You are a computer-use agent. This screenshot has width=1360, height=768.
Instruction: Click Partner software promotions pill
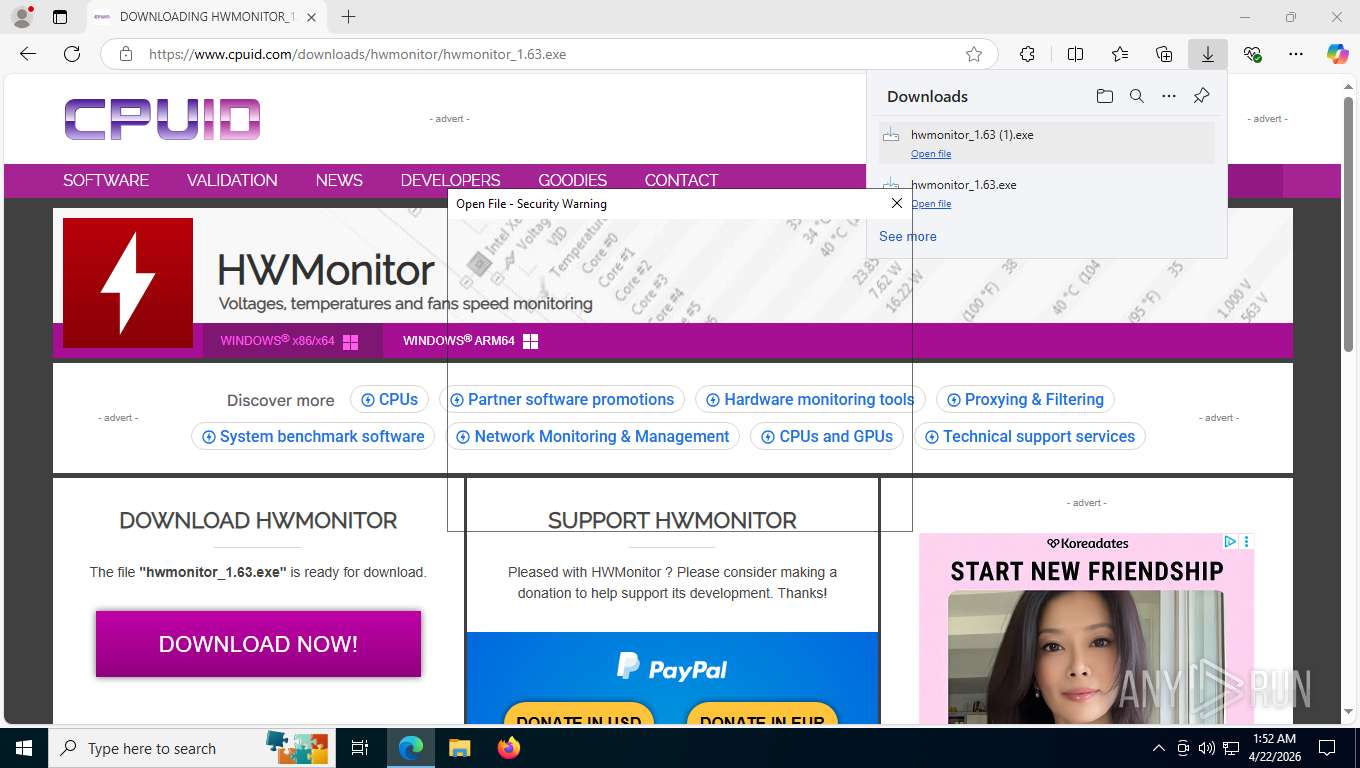(562, 399)
